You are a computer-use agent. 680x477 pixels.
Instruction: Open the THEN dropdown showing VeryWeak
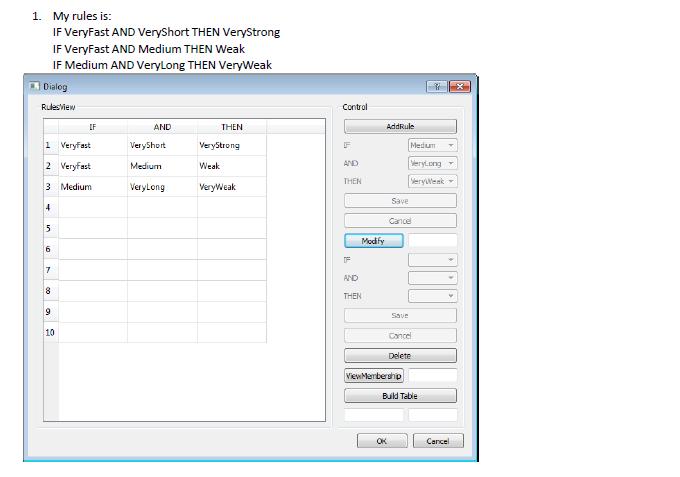click(x=432, y=181)
